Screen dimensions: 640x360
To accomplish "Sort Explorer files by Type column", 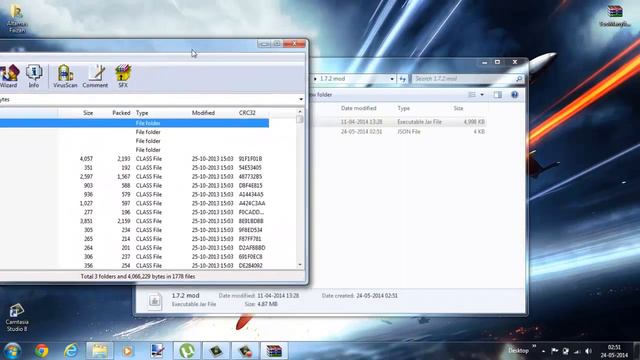I will [404, 108].
